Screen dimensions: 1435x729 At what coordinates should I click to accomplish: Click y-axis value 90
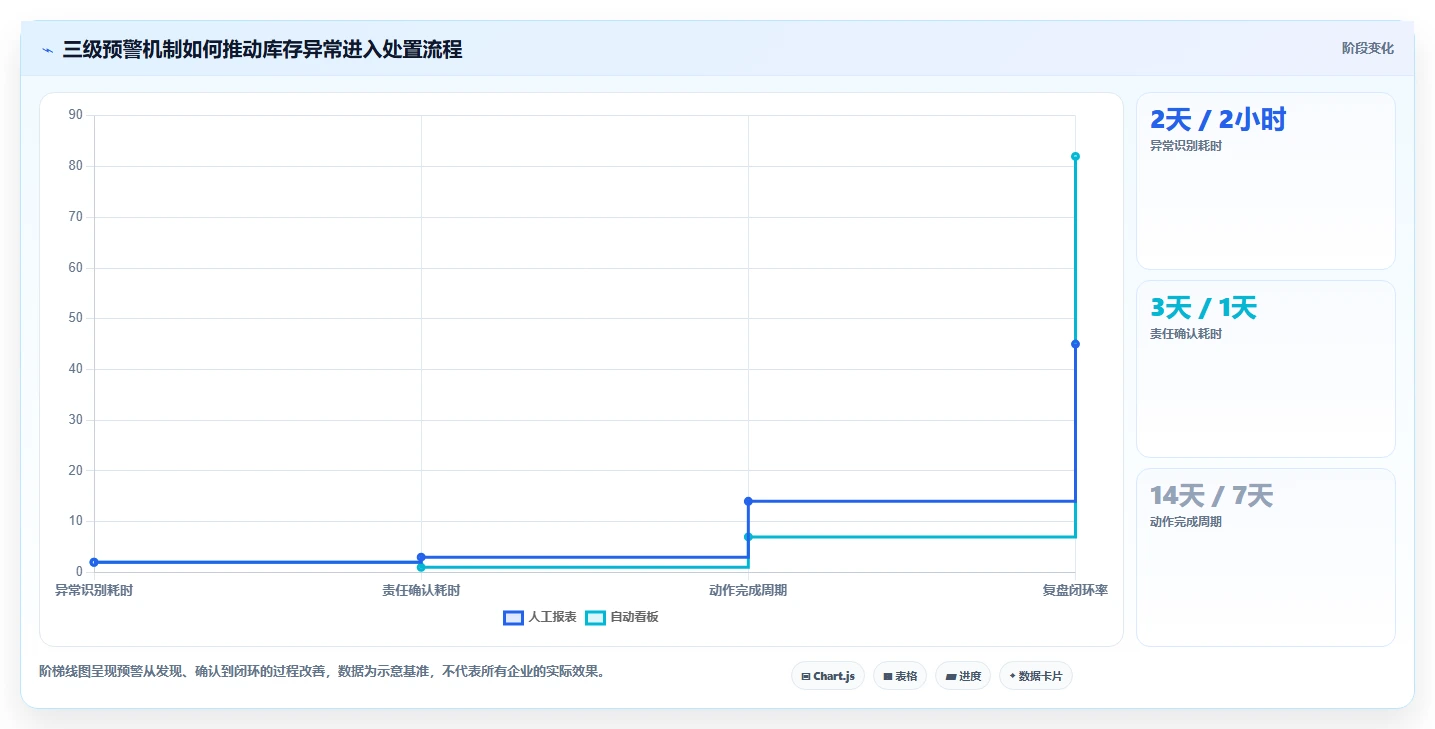coord(76,115)
